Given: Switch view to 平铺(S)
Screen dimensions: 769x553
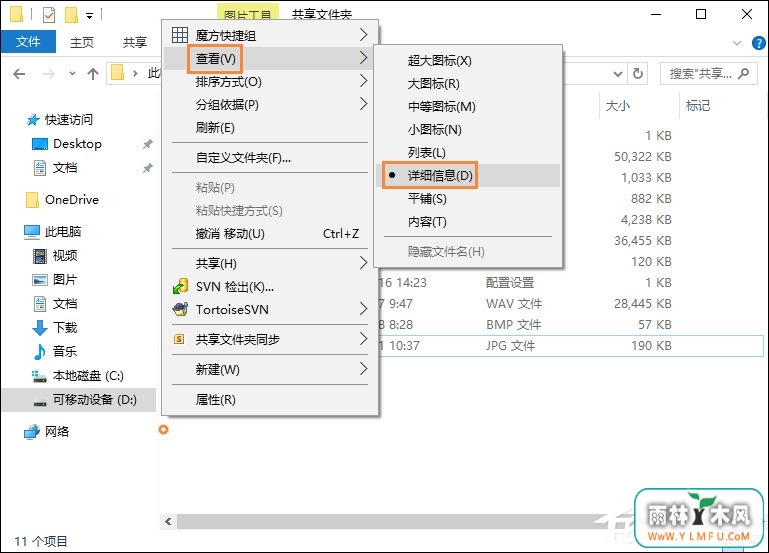Looking at the screenshot, I should [x=468, y=199].
